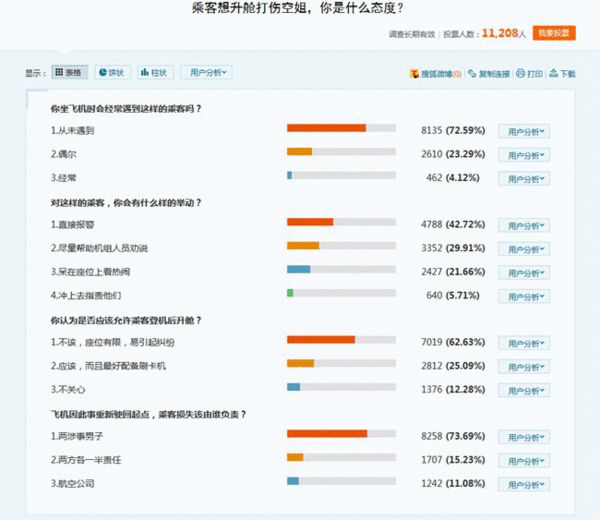This screenshot has height=520, width=600.
Task: Click option text 1.直接报警
Action: [72, 225]
